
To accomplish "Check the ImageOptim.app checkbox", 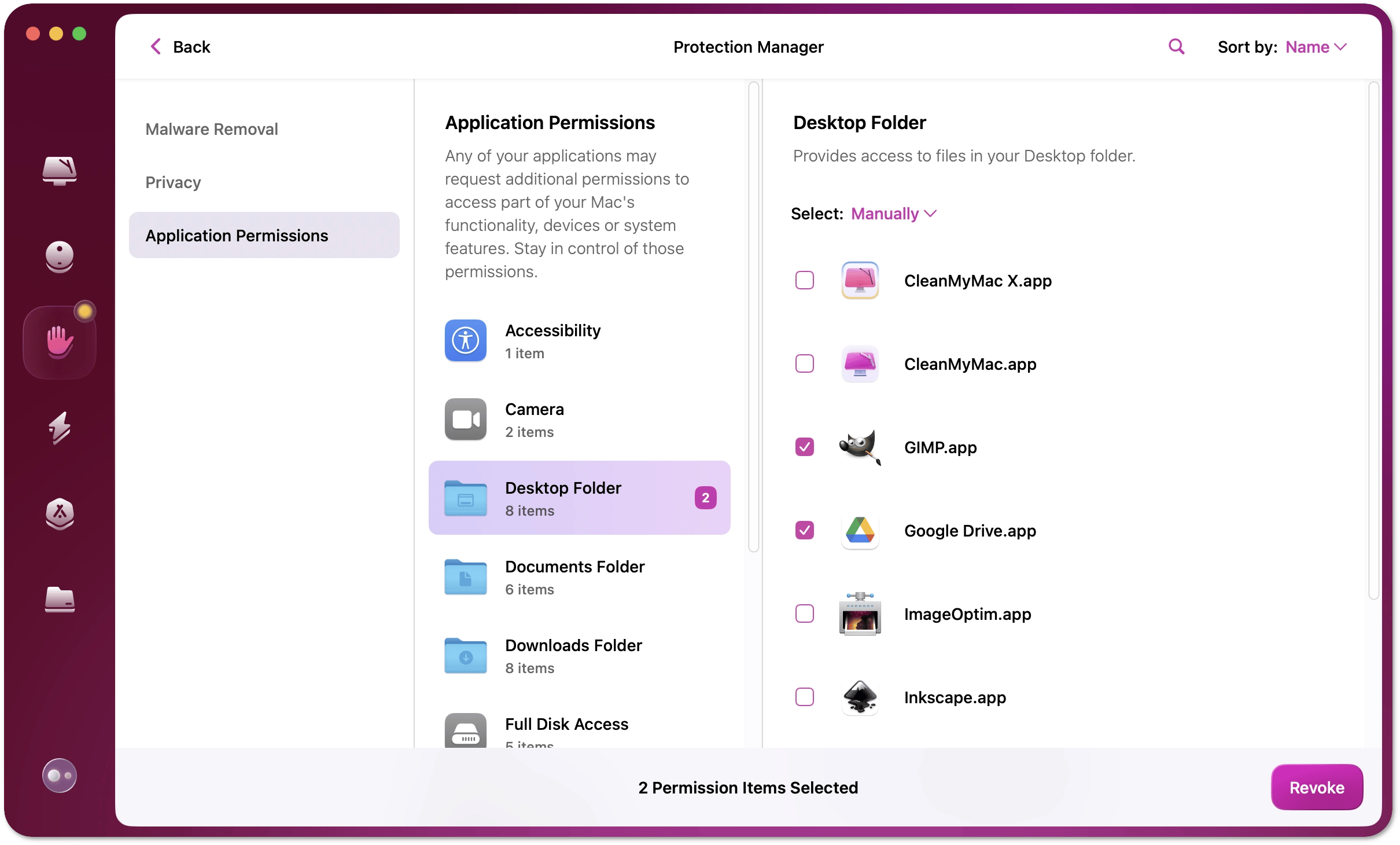I will click(805, 614).
